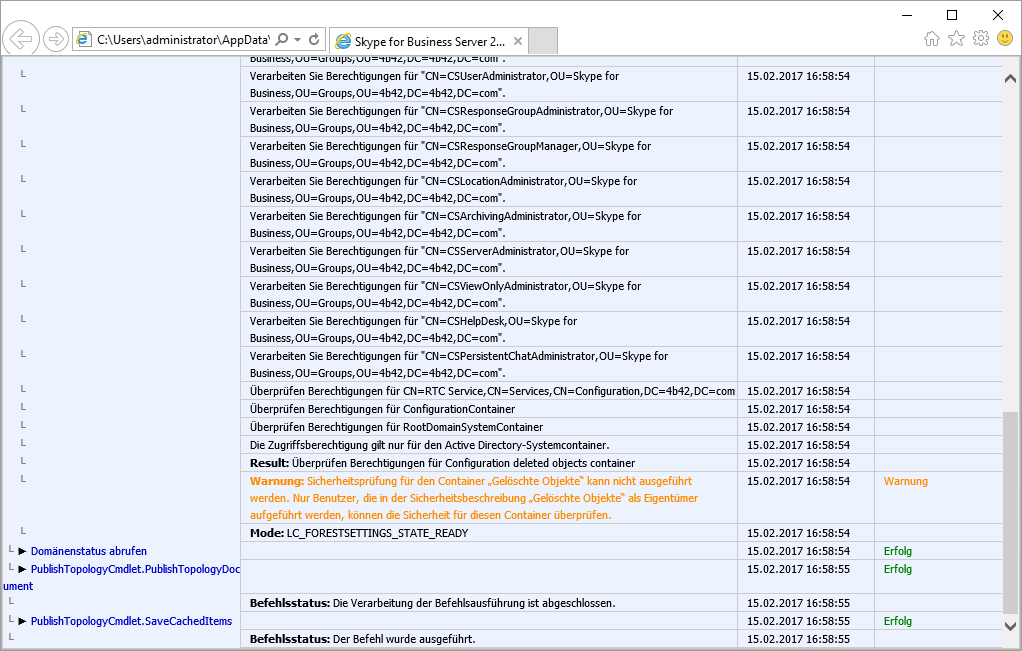Click the Result deleted objects container text
The image size is (1022, 651).
click(443, 463)
